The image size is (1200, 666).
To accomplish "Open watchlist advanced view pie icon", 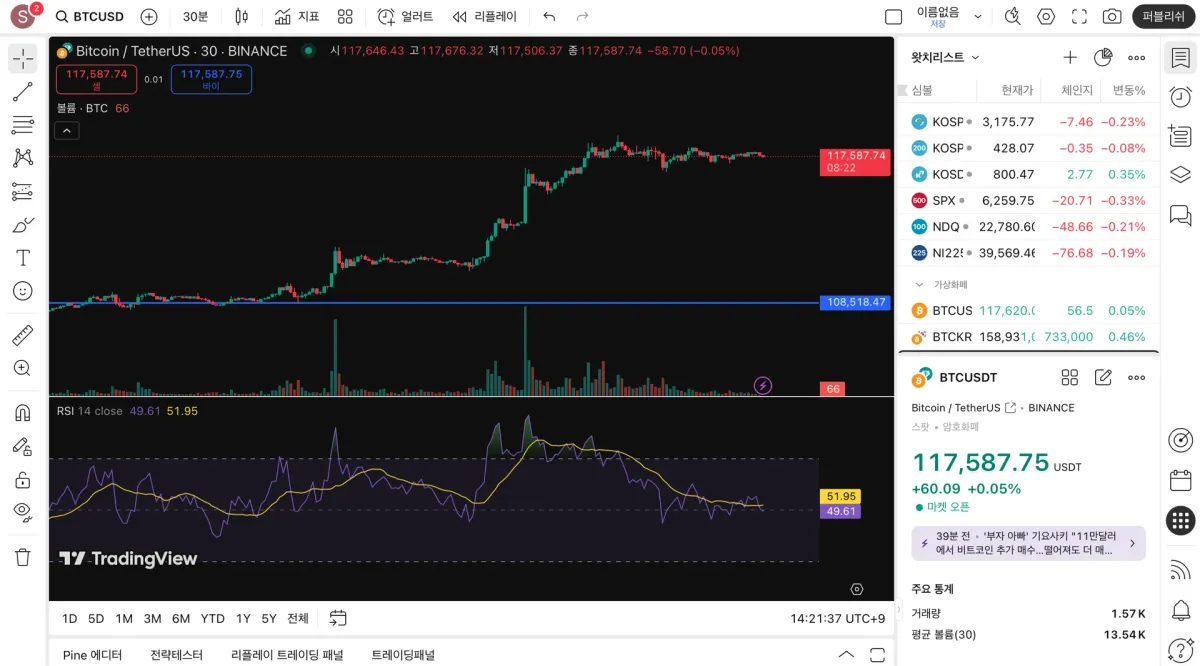I will pos(1103,58).
